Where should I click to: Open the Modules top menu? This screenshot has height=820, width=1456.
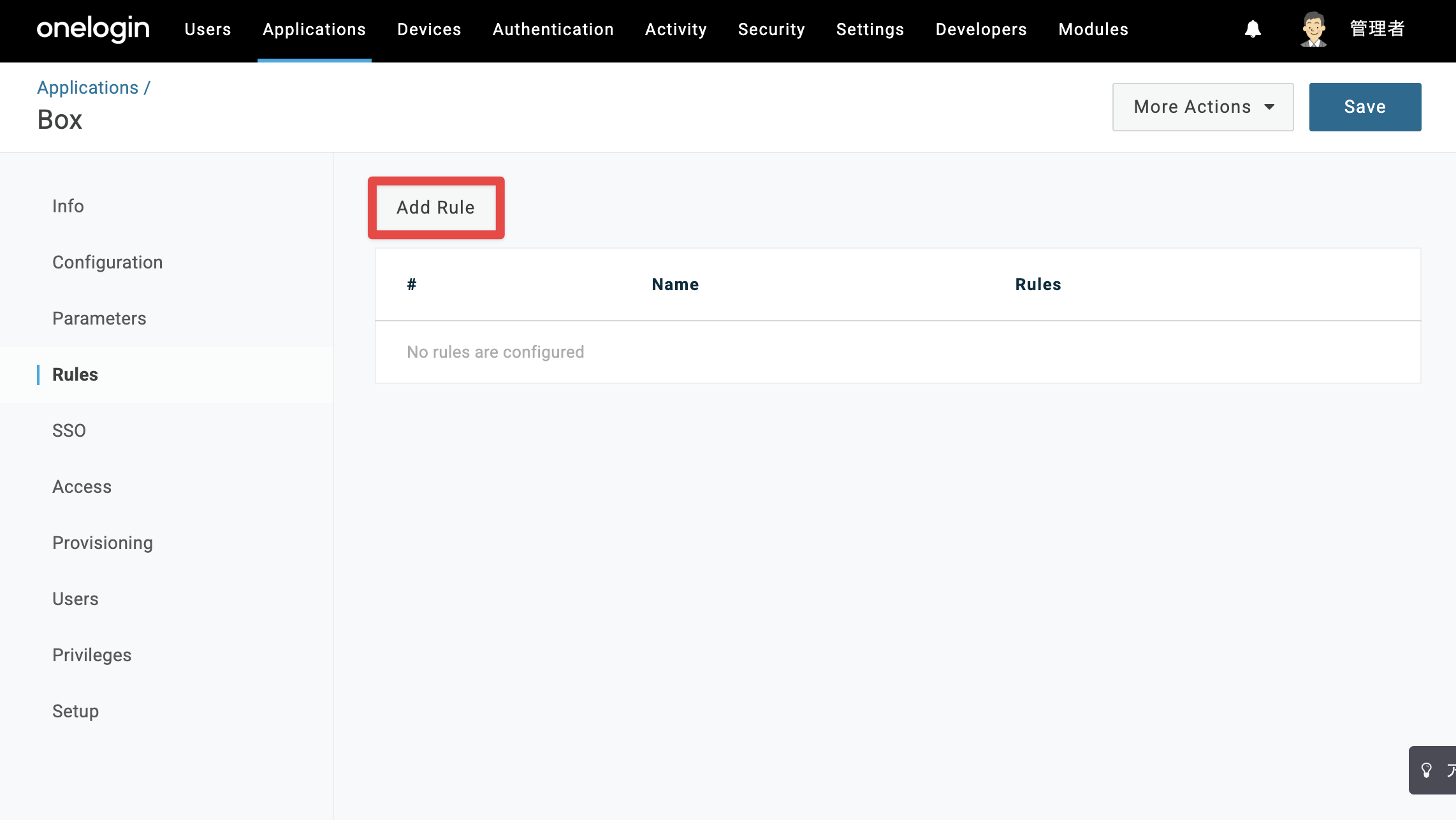pyautogui.click(x=1093, y=29)
